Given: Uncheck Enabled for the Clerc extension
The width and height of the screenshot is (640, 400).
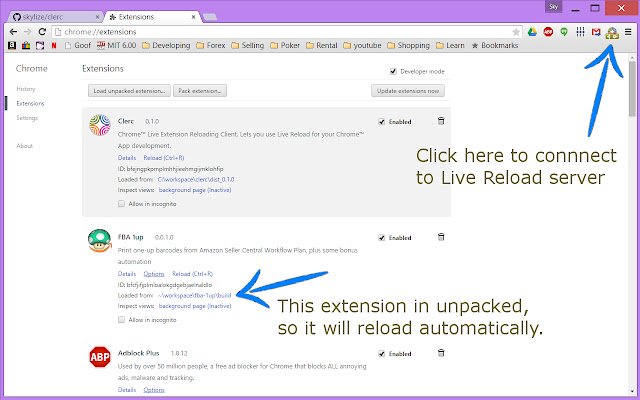Looking at the screenshot, I should point(382,122).
